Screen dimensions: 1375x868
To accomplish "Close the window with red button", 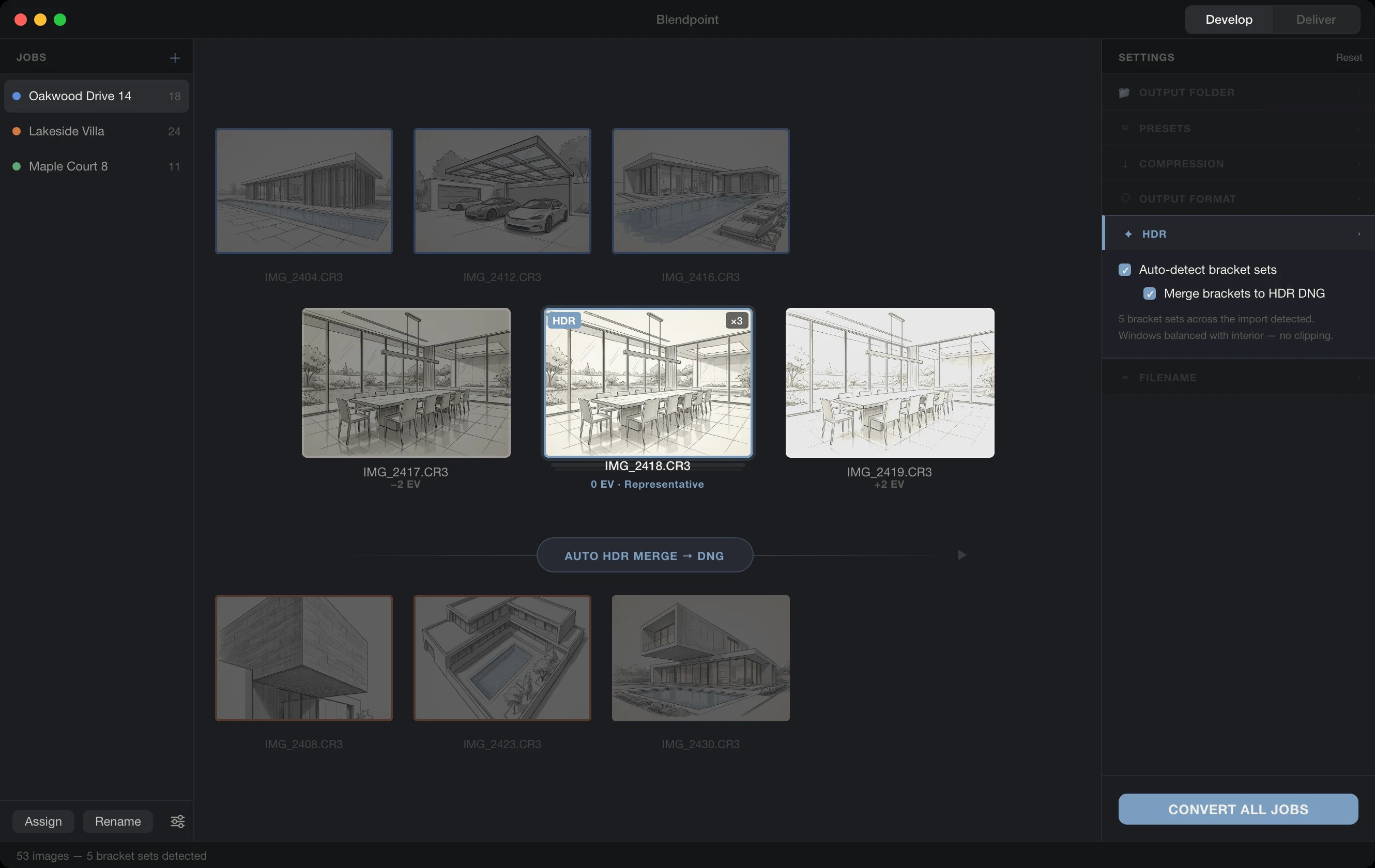I will (x=21, y=20).
